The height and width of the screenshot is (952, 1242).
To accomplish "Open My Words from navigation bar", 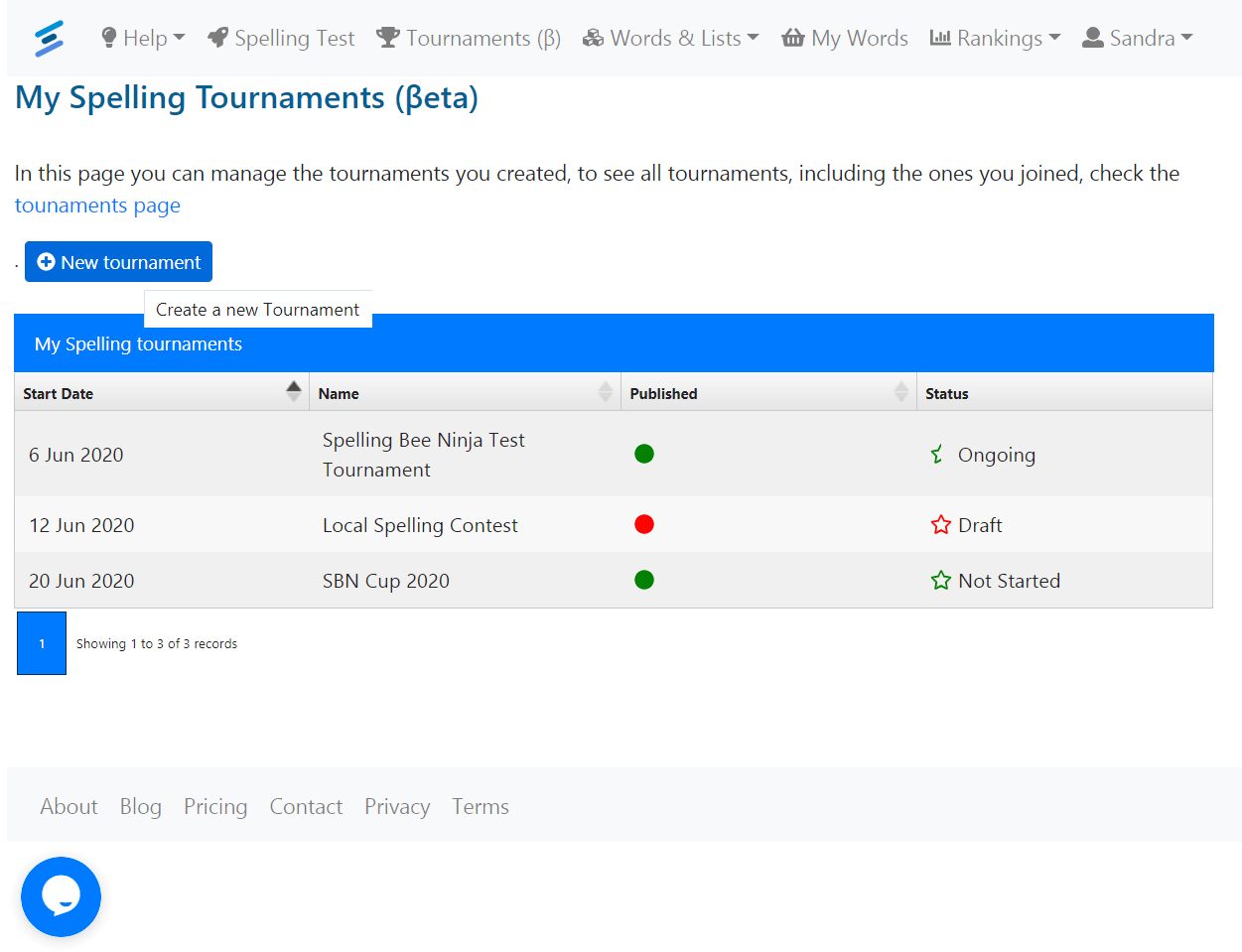I will pos(845,39).
